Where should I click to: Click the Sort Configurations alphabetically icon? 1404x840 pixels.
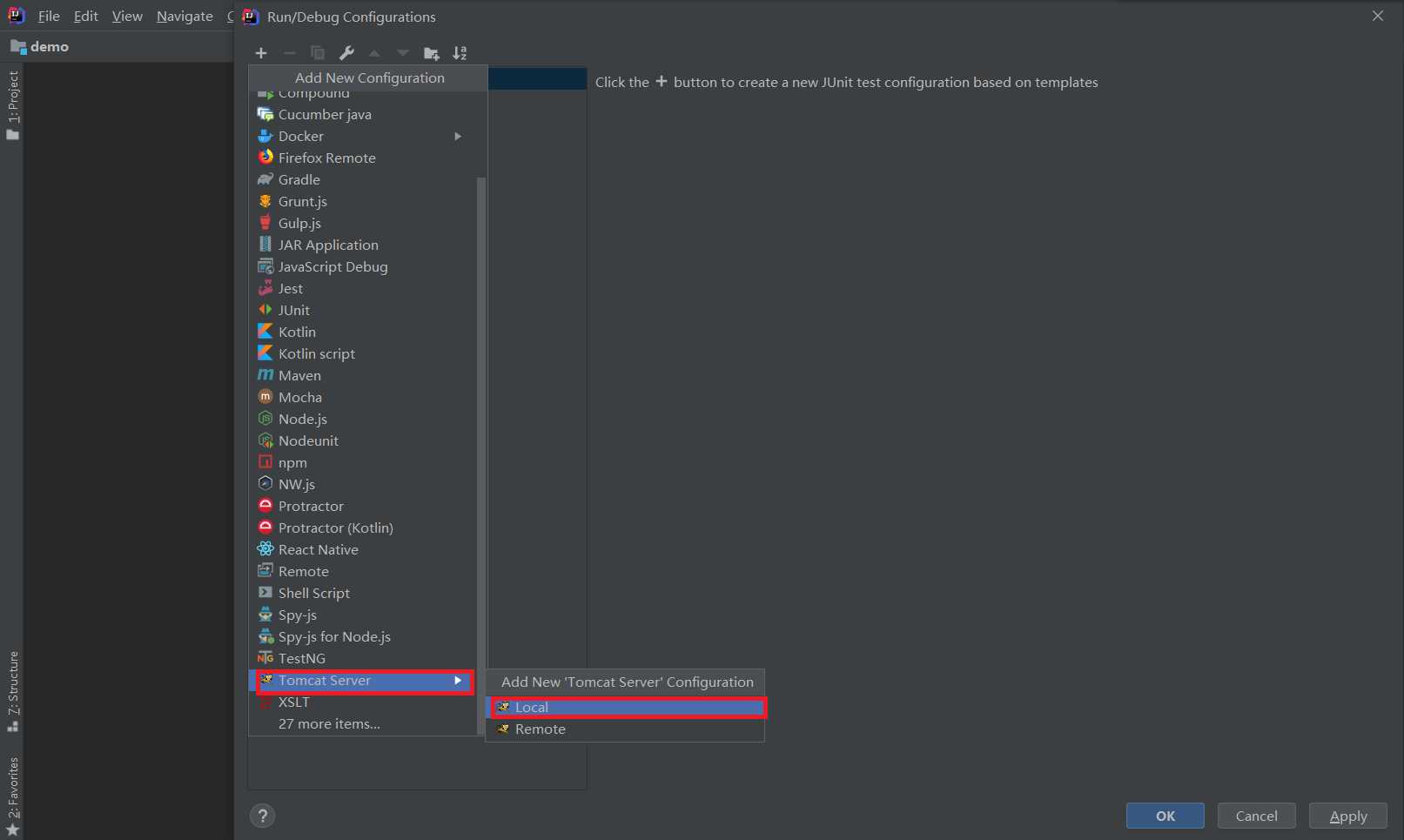tap(460, 53)
